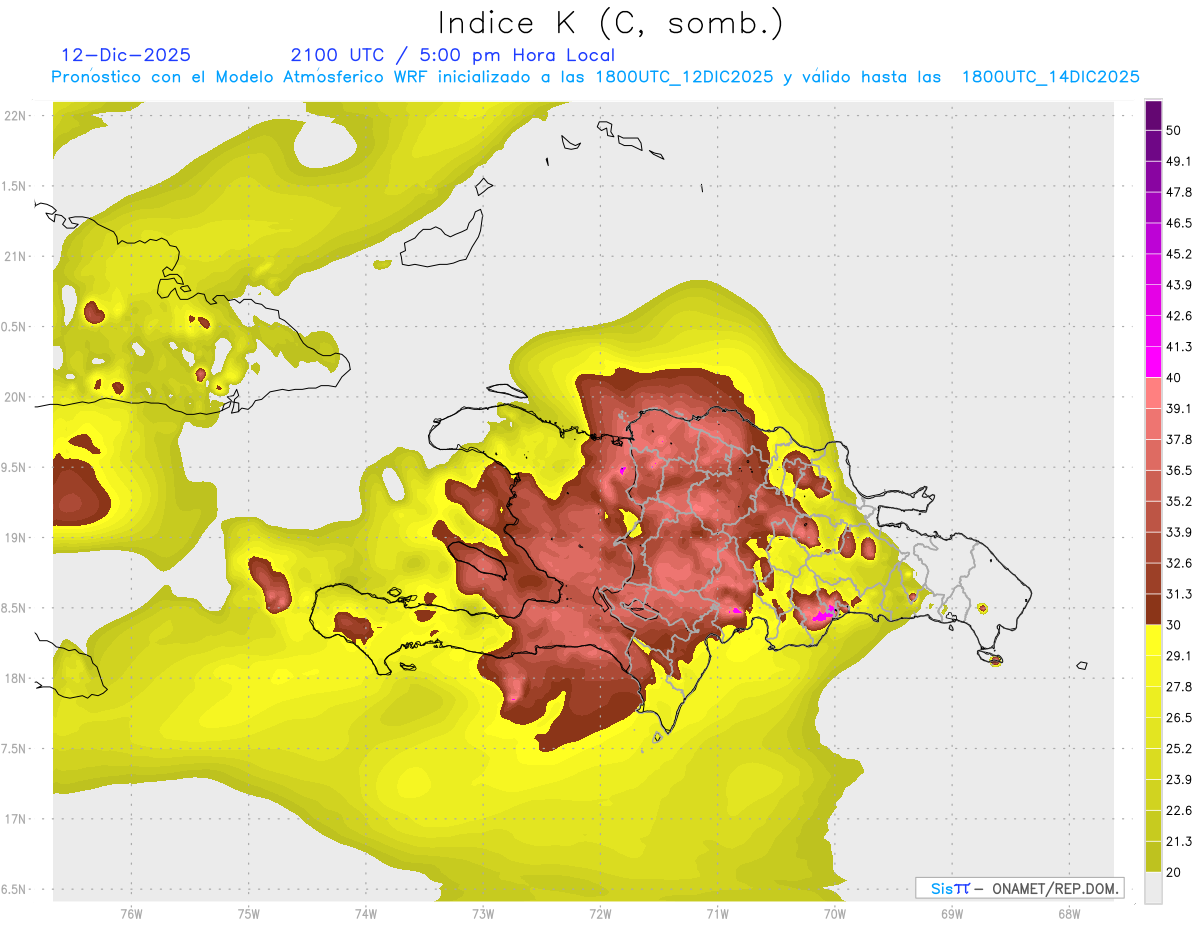This screenshot has height=927, width=1200.
Task: Click the latitude label "17N"
Action: coord(16,820)
